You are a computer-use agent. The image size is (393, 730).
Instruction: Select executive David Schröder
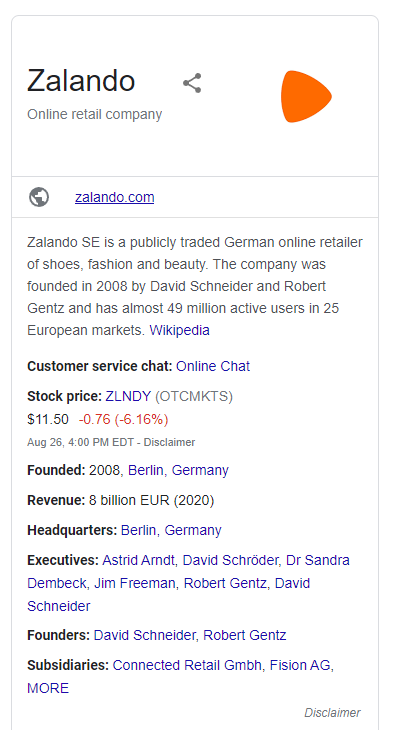[x=230, y=560]
